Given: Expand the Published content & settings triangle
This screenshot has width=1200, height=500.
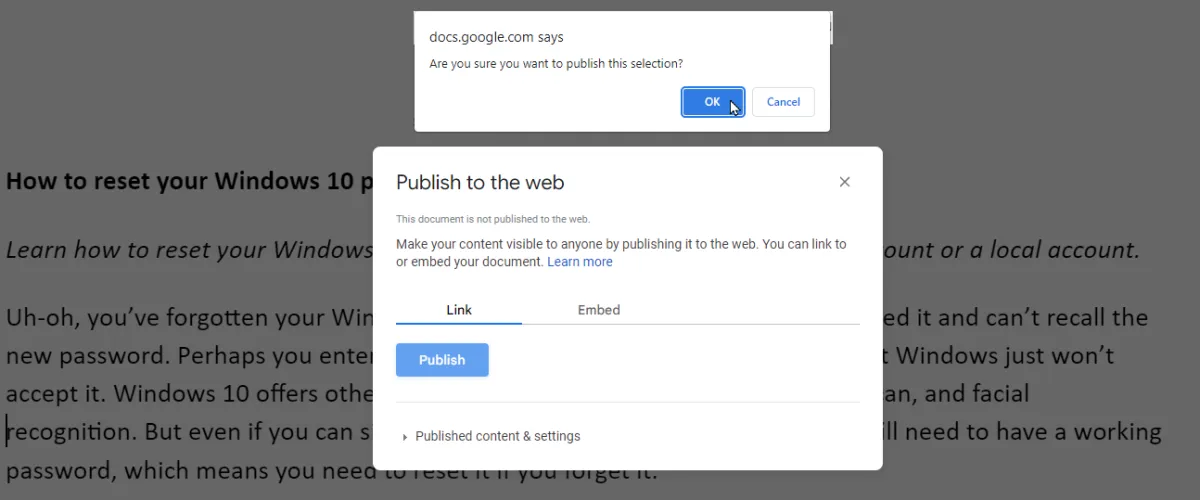Looking at the screenshot, I should (x=405, y=437).
